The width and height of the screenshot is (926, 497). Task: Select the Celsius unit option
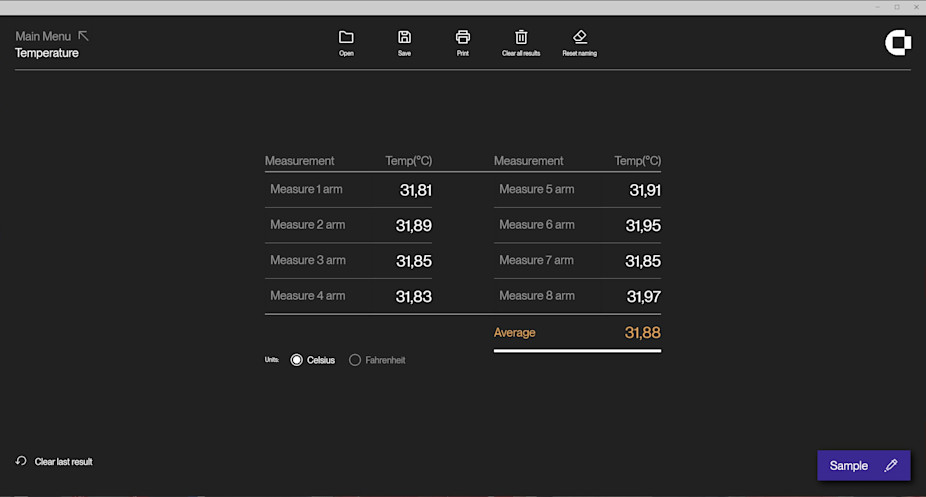pos(297,360)
